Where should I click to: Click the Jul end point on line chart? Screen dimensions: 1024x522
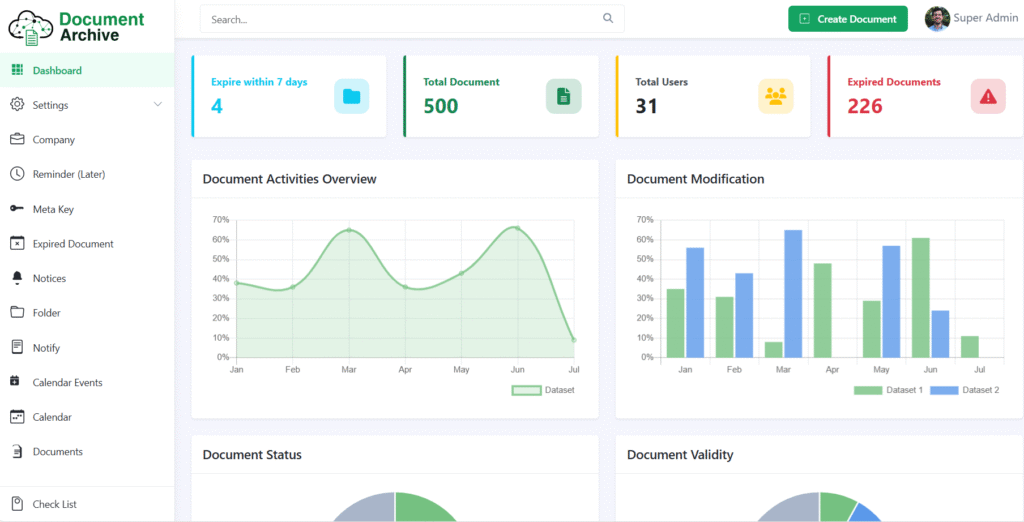[573, 340]
